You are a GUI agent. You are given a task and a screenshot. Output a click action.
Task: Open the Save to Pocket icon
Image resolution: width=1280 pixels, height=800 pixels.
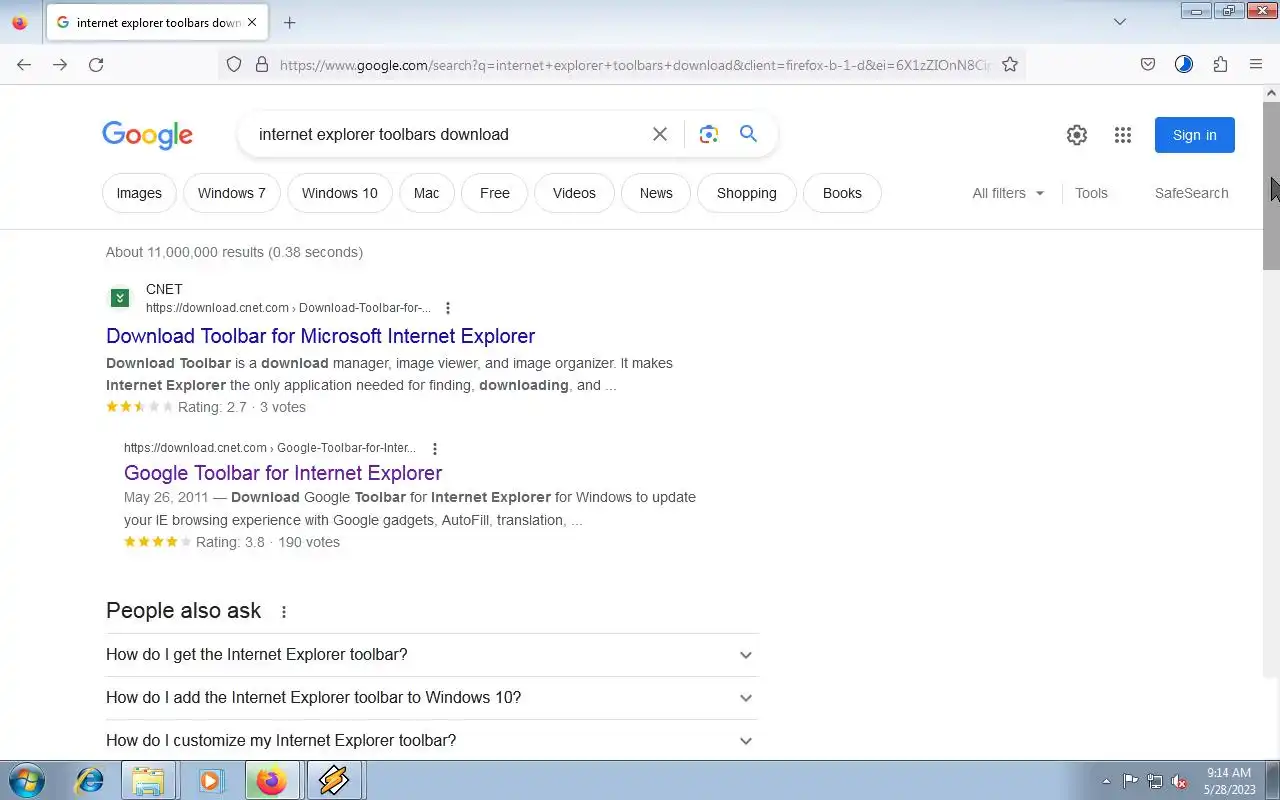coord(1148,64)
